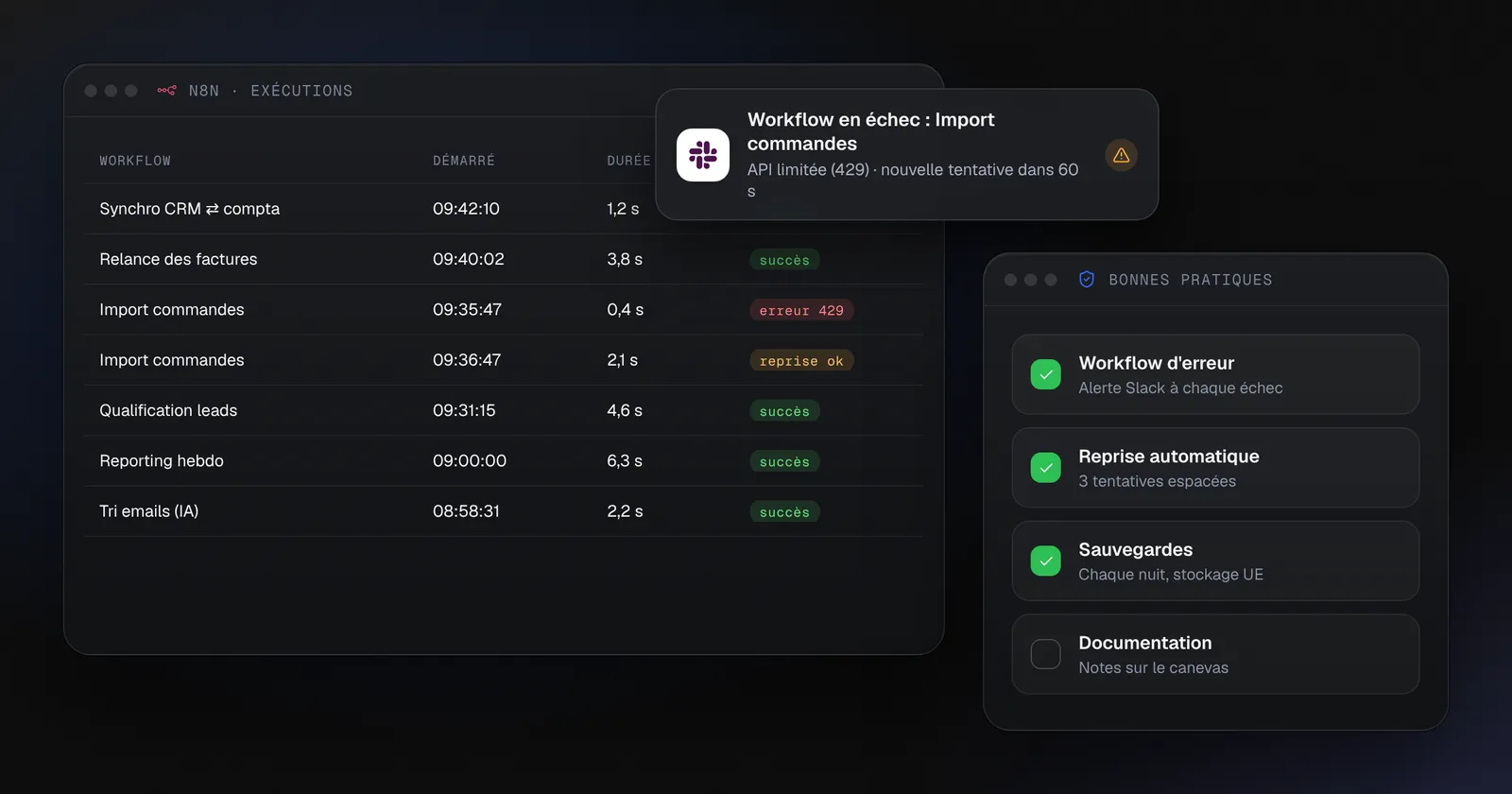The width and height of the screenshot is (1512, 794).
Task: Check the Documentation checkbox
Action: [x=1045, y=654]
